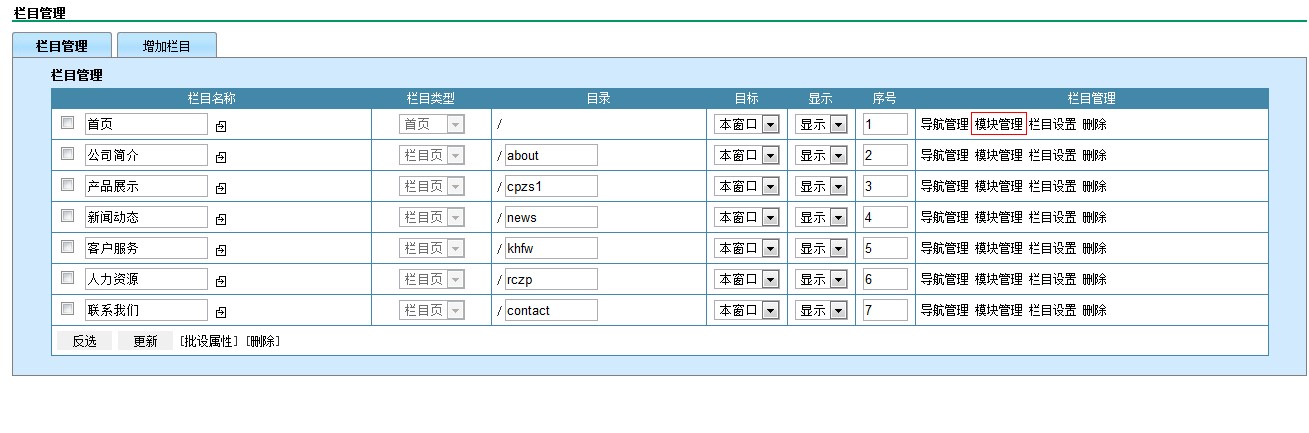Click the small icon beside 首页 name field
Image resolution: width=1309 pixels, height=433 pixels.
(x=221, y=126)
